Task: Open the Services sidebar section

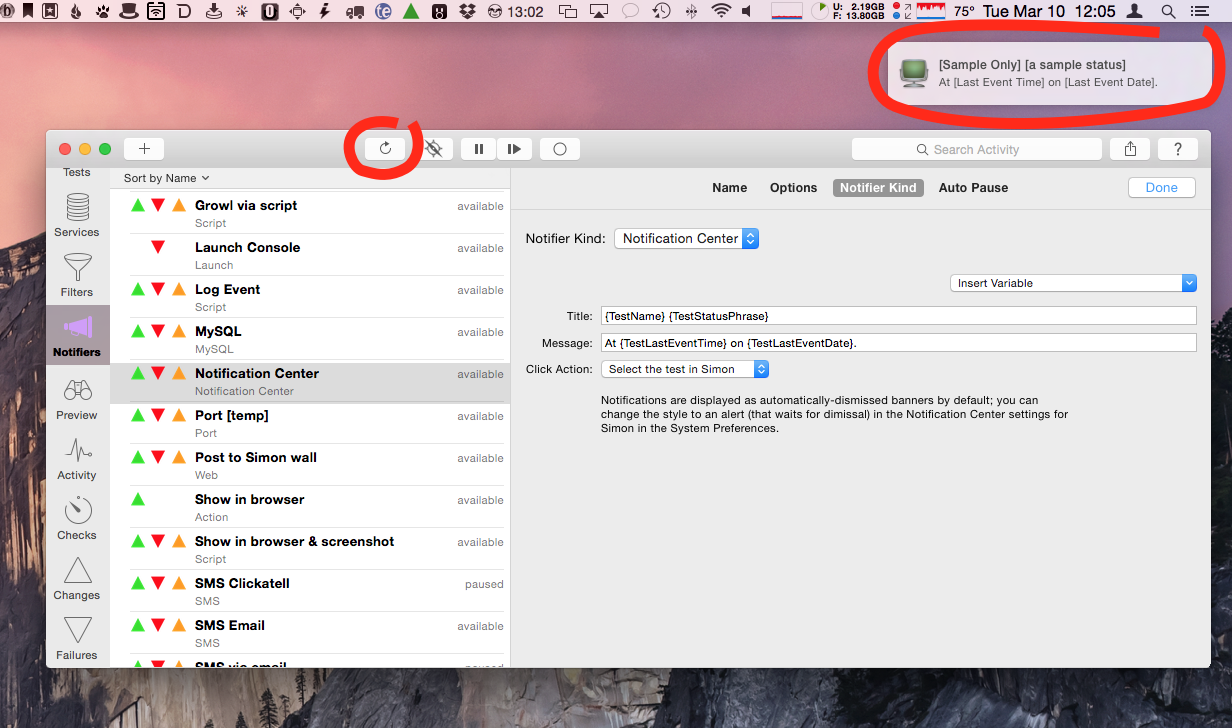Action: pos(77,214)
